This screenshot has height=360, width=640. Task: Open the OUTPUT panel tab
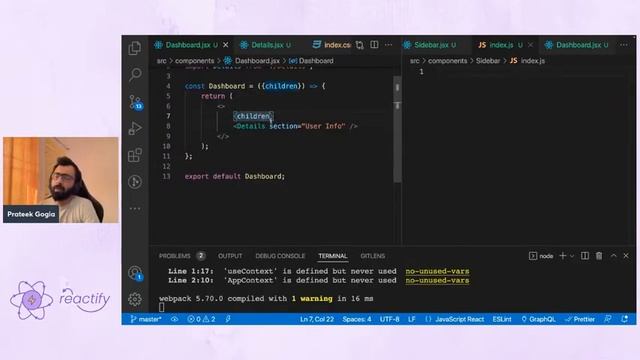(x=230, y=256)
